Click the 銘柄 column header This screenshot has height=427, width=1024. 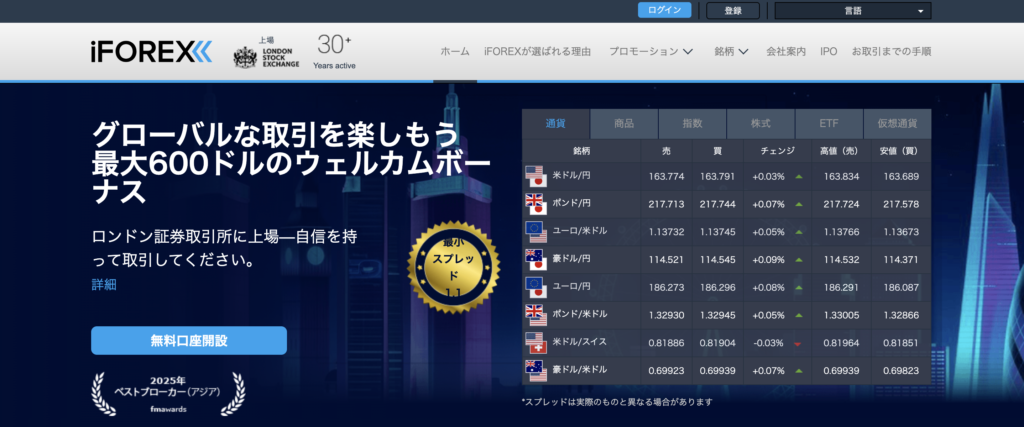point(581,151)
